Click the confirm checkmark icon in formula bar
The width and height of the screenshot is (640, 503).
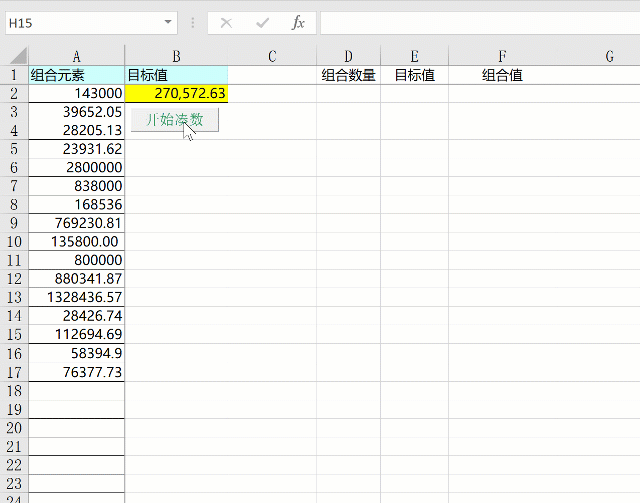click(262, 23)
